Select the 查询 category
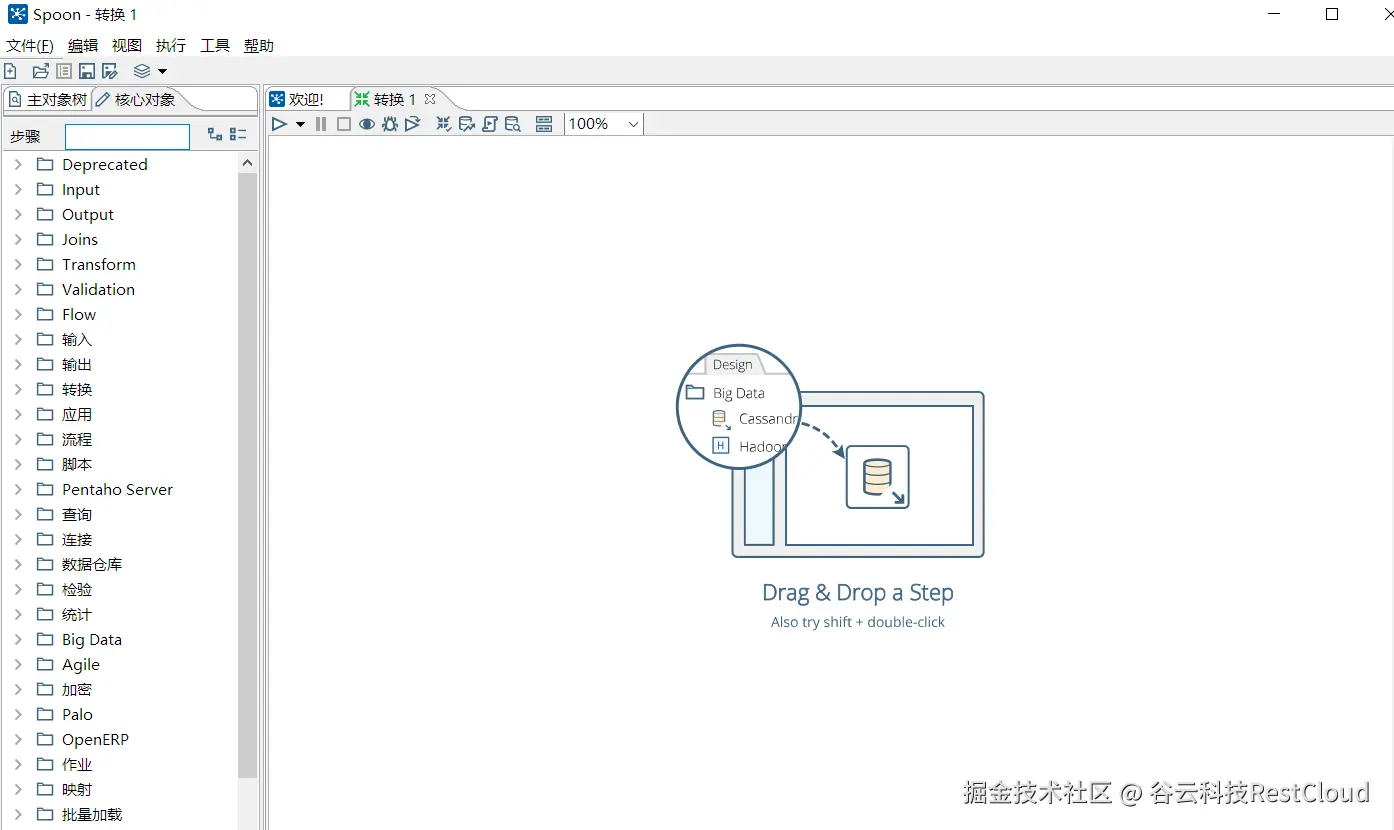 77,514
